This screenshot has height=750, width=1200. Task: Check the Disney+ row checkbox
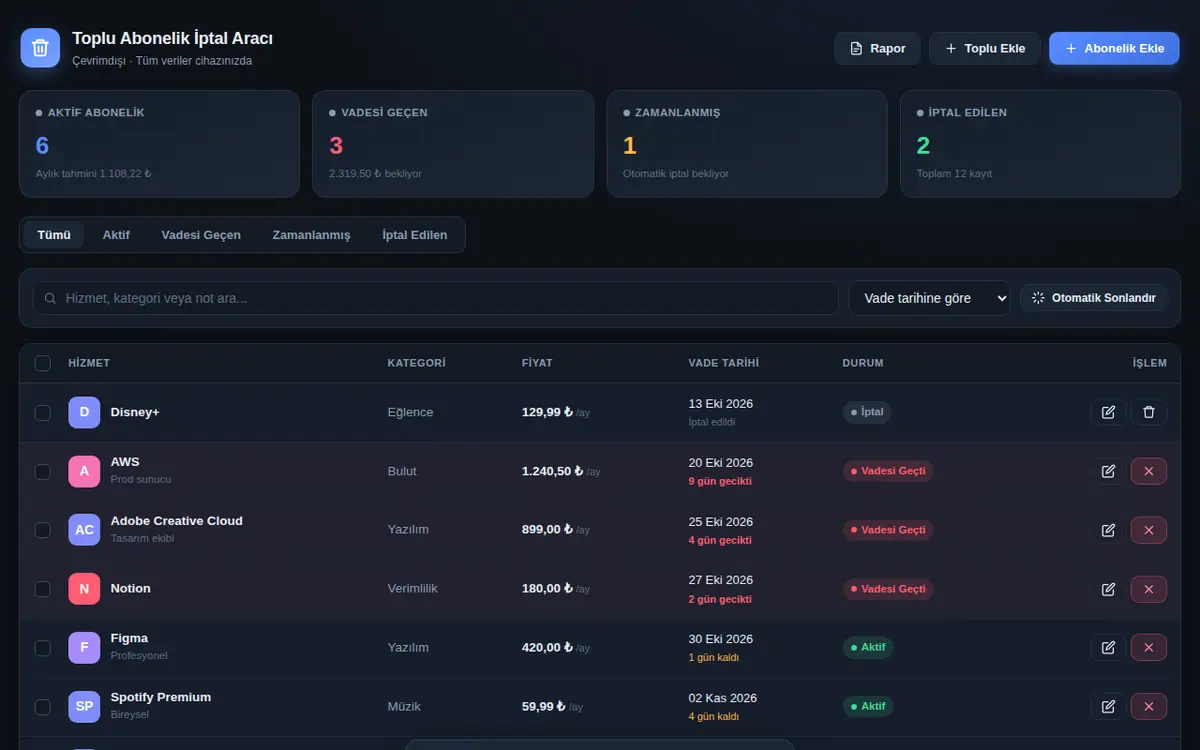tap(43, 412)
